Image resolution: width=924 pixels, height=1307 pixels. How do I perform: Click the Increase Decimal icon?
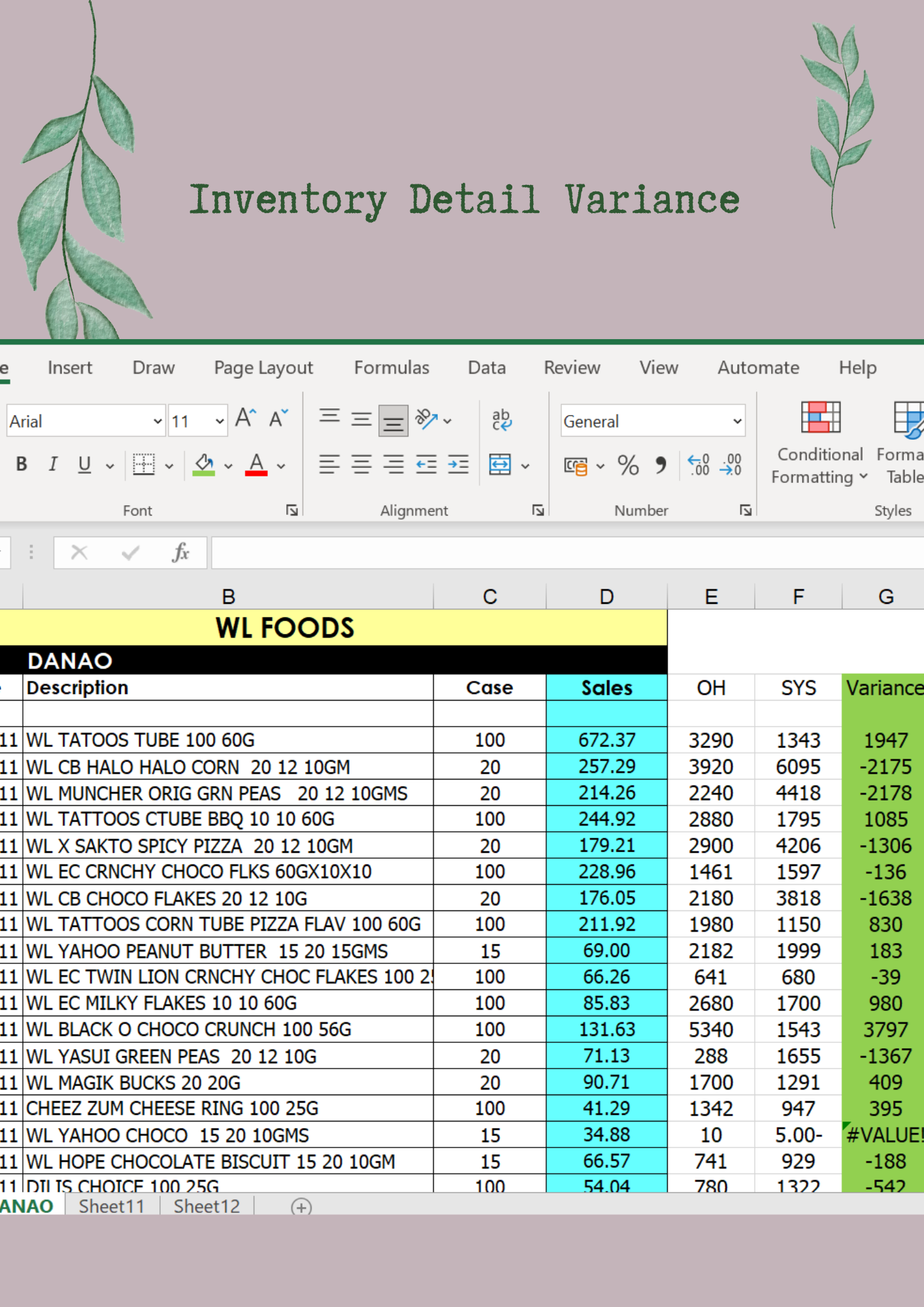coord(699,465)
